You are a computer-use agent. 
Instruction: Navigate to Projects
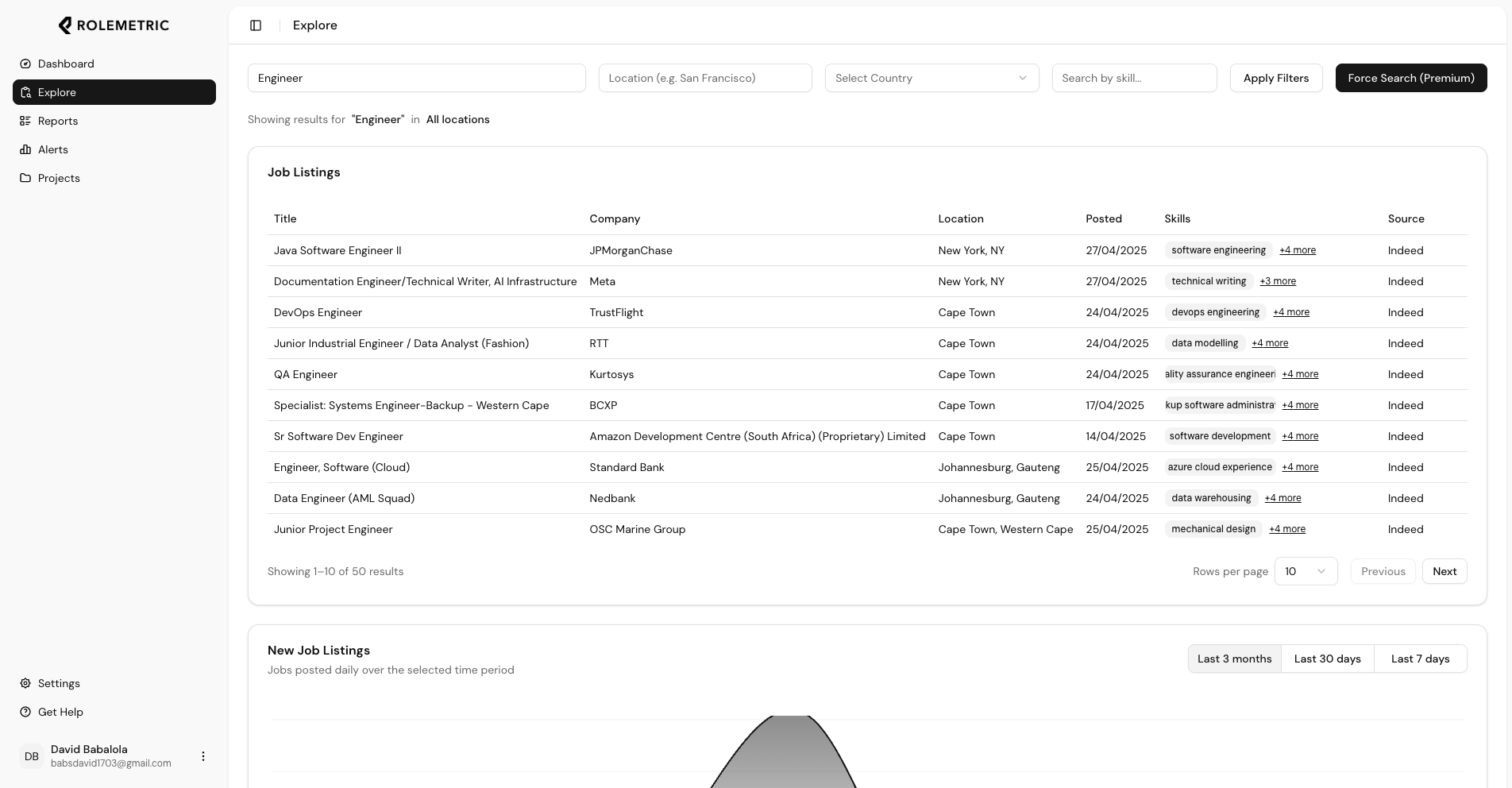(114, 178)
